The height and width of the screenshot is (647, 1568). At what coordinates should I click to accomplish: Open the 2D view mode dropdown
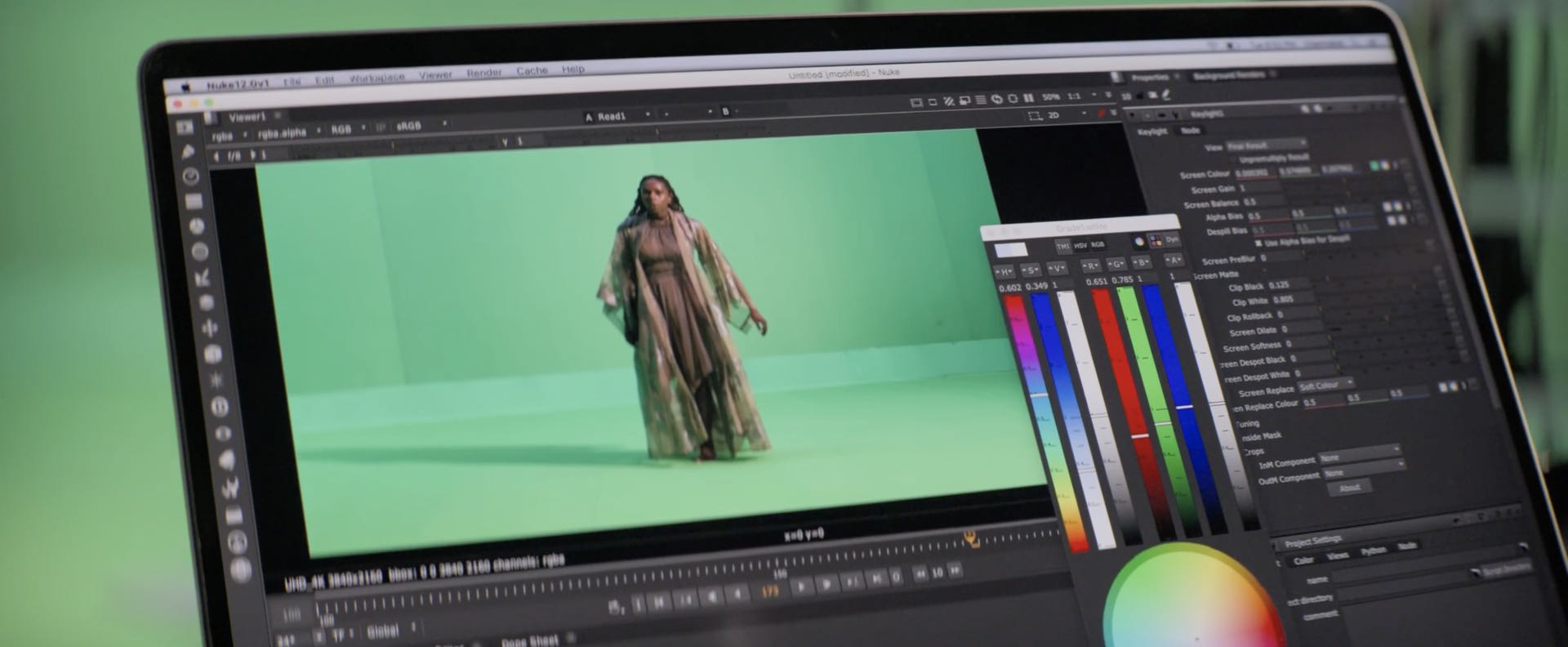[x=1066, y=115]
